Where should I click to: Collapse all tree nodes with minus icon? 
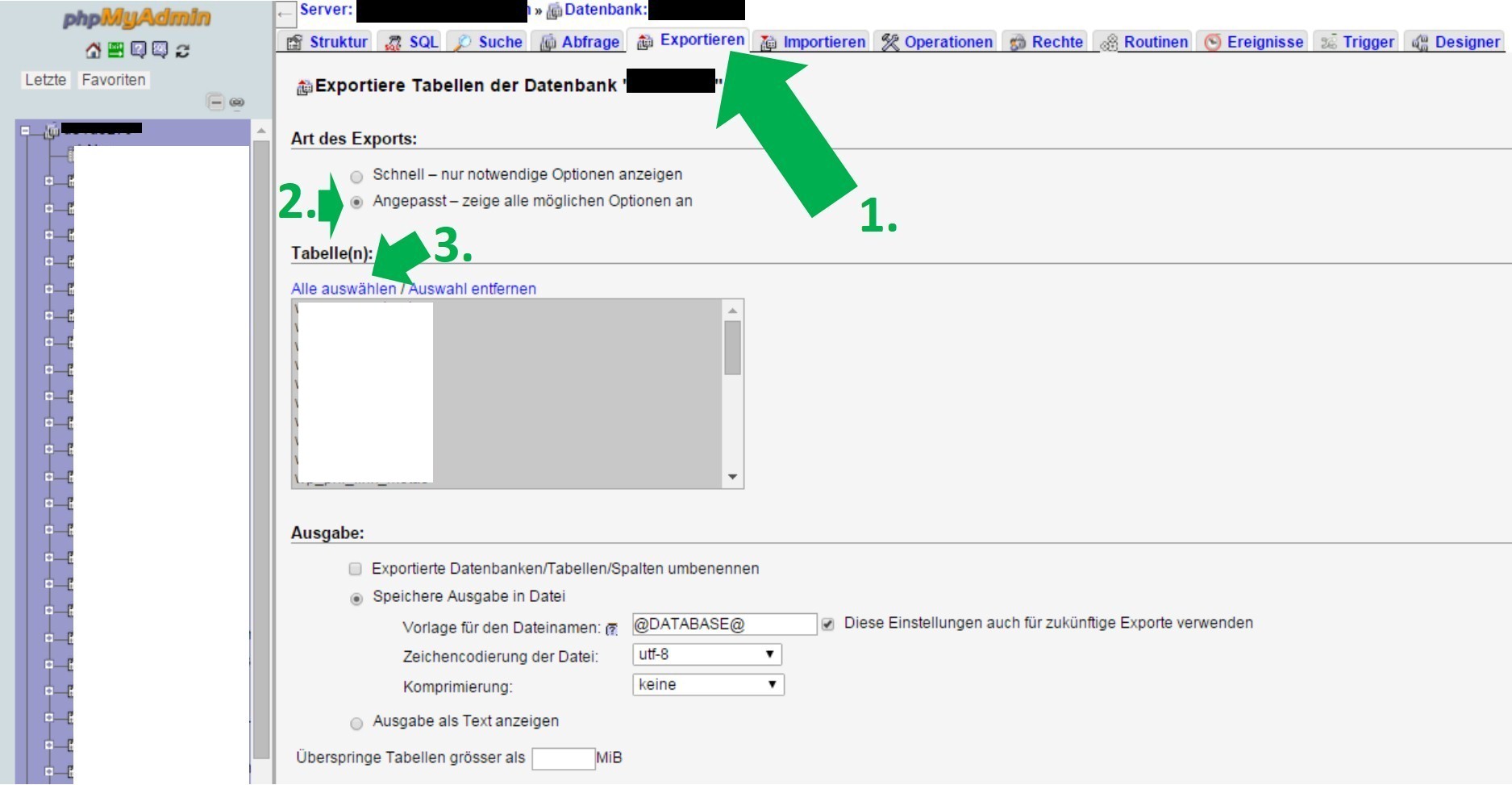pyautogui.click(x=215, y=102)
